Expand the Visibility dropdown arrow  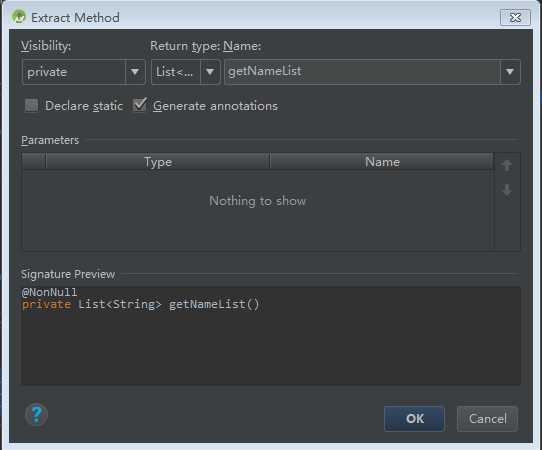(135, 72)
